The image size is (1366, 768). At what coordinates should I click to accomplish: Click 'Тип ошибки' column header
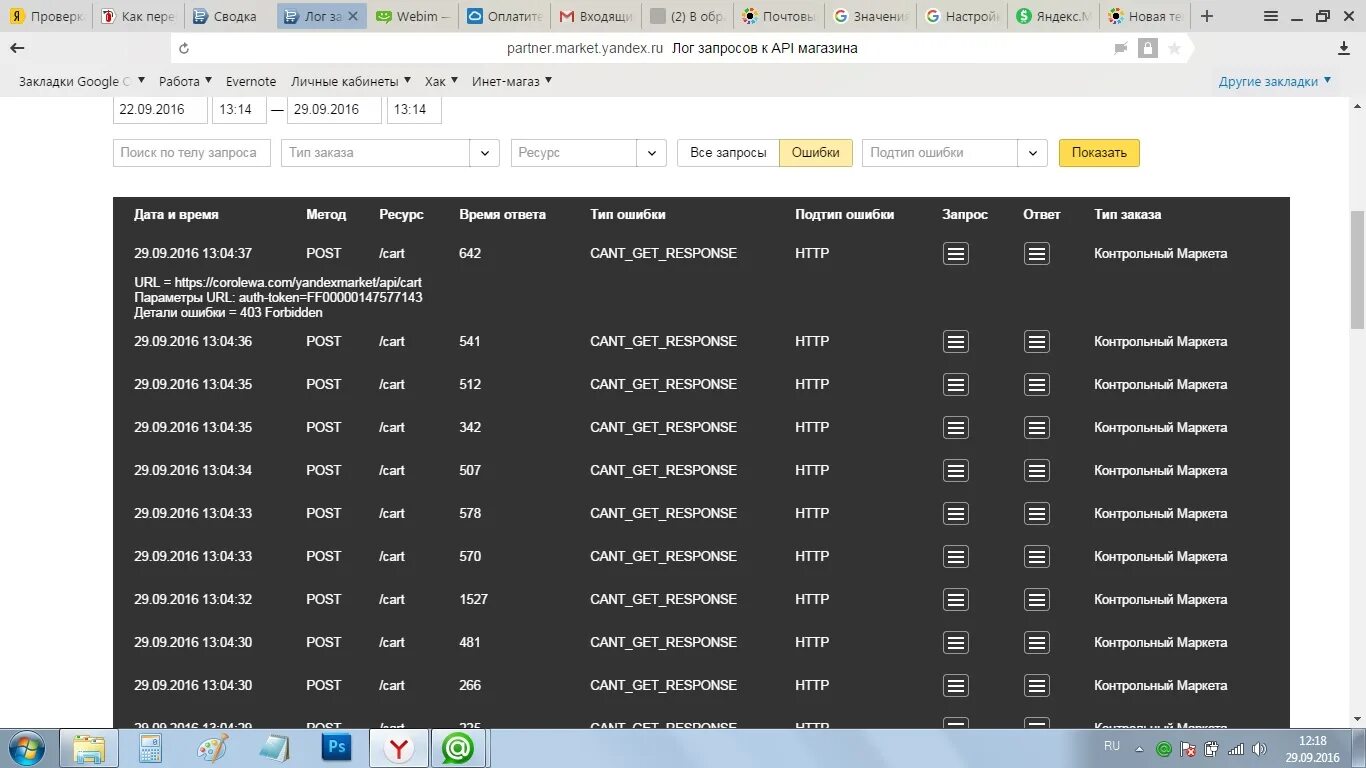628,215
